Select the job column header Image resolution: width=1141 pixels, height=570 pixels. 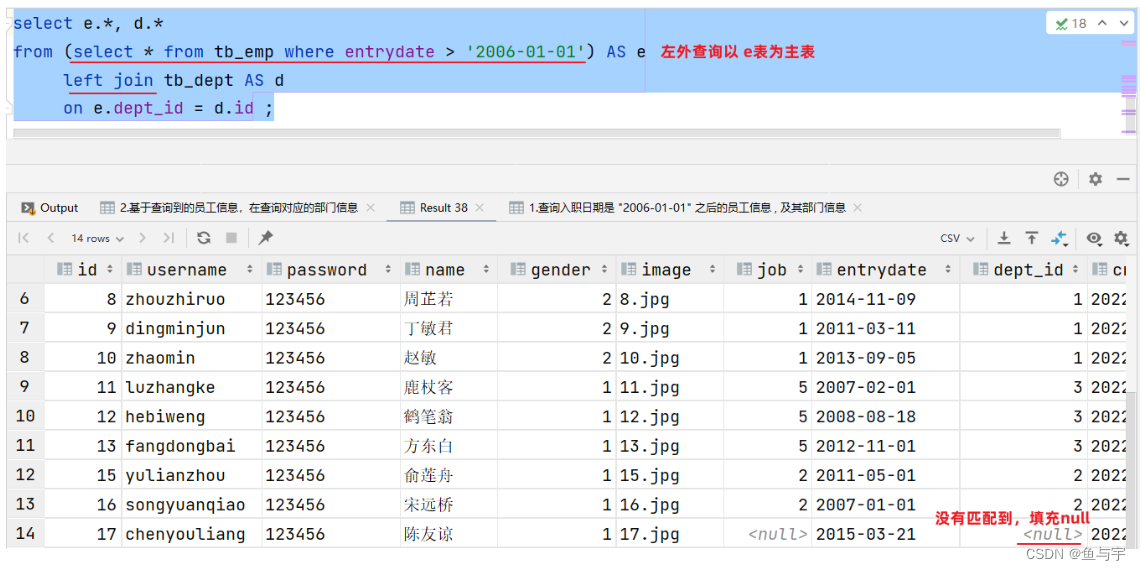coord(768,270)
